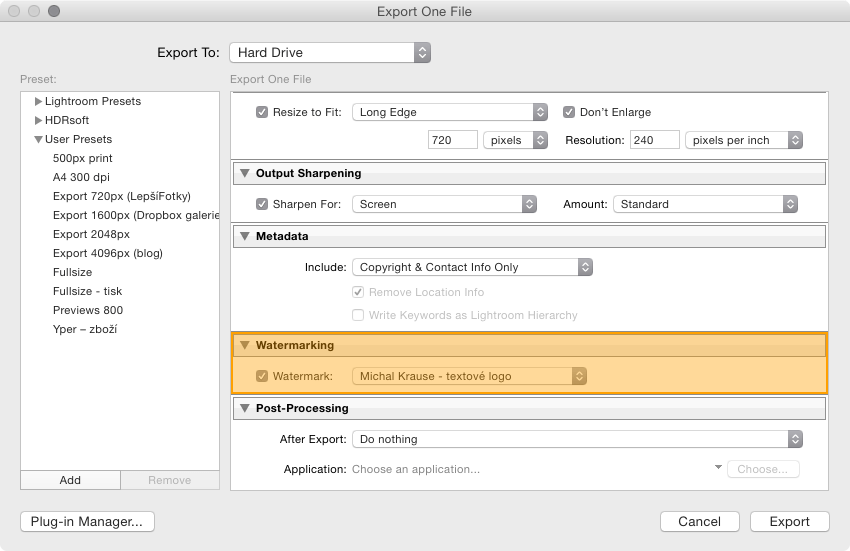The image size is (850, 551).
Task: Collapse the Output Sharpening section triangle
Action: click(245, 174)
